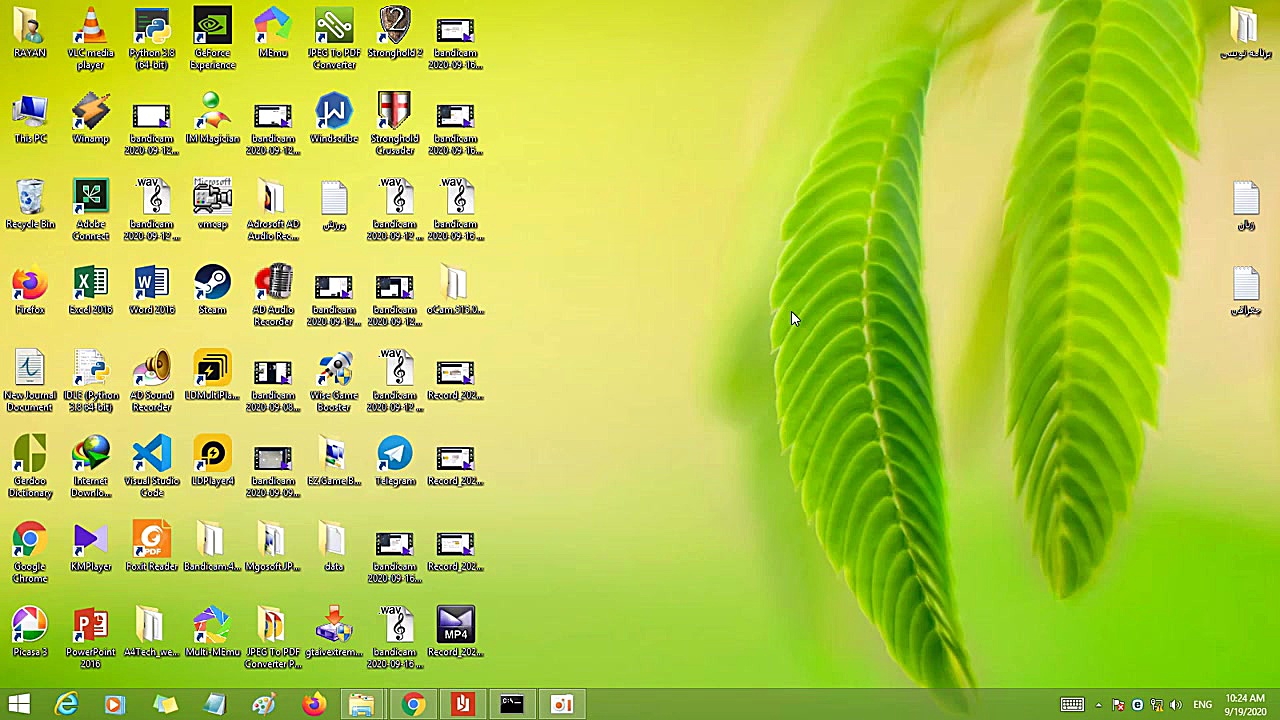
Task: Open the Bandicam4 folder on desktop
Action: coord(213,548)
